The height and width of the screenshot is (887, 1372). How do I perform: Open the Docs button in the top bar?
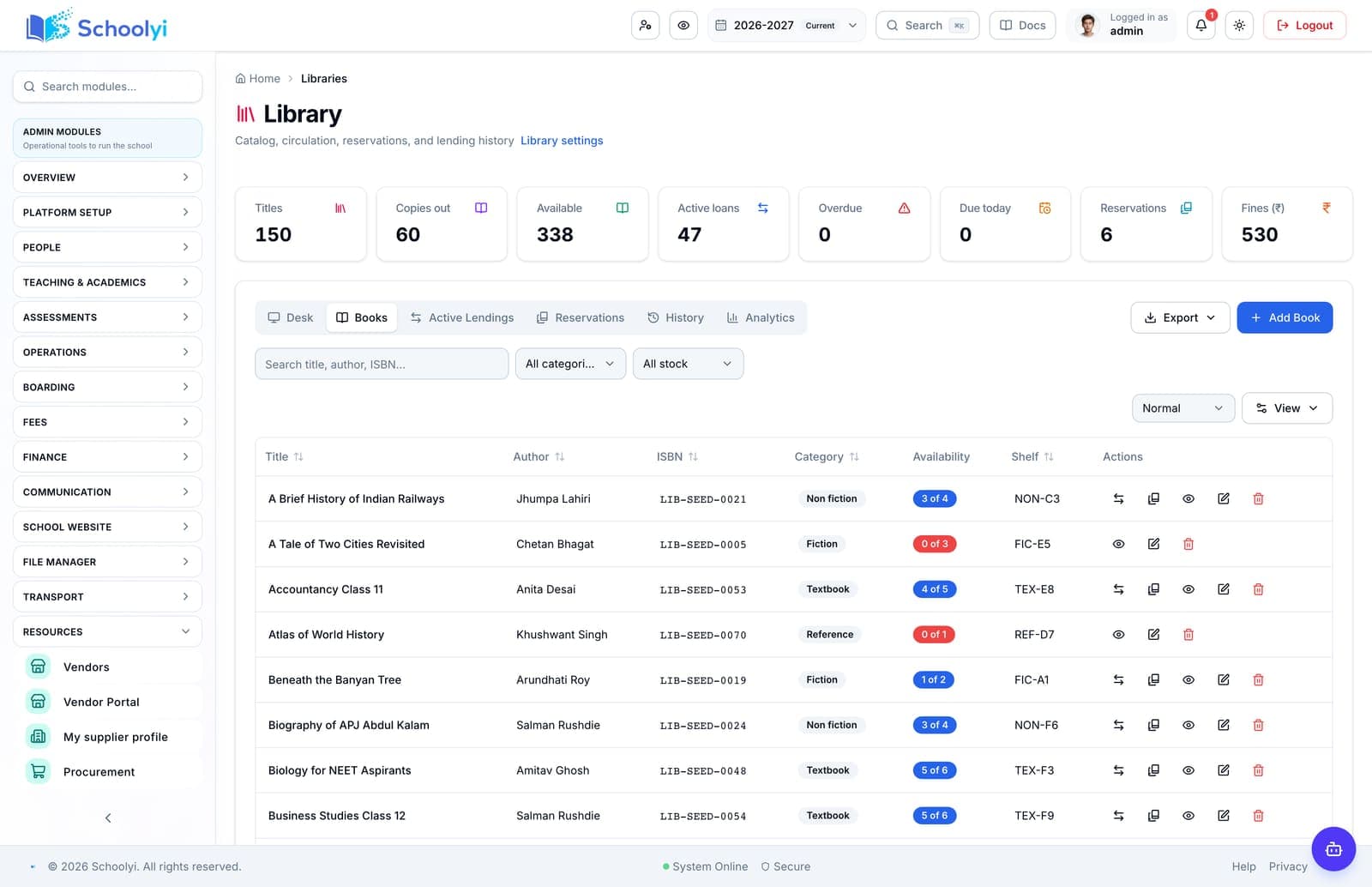[1022, 26]
